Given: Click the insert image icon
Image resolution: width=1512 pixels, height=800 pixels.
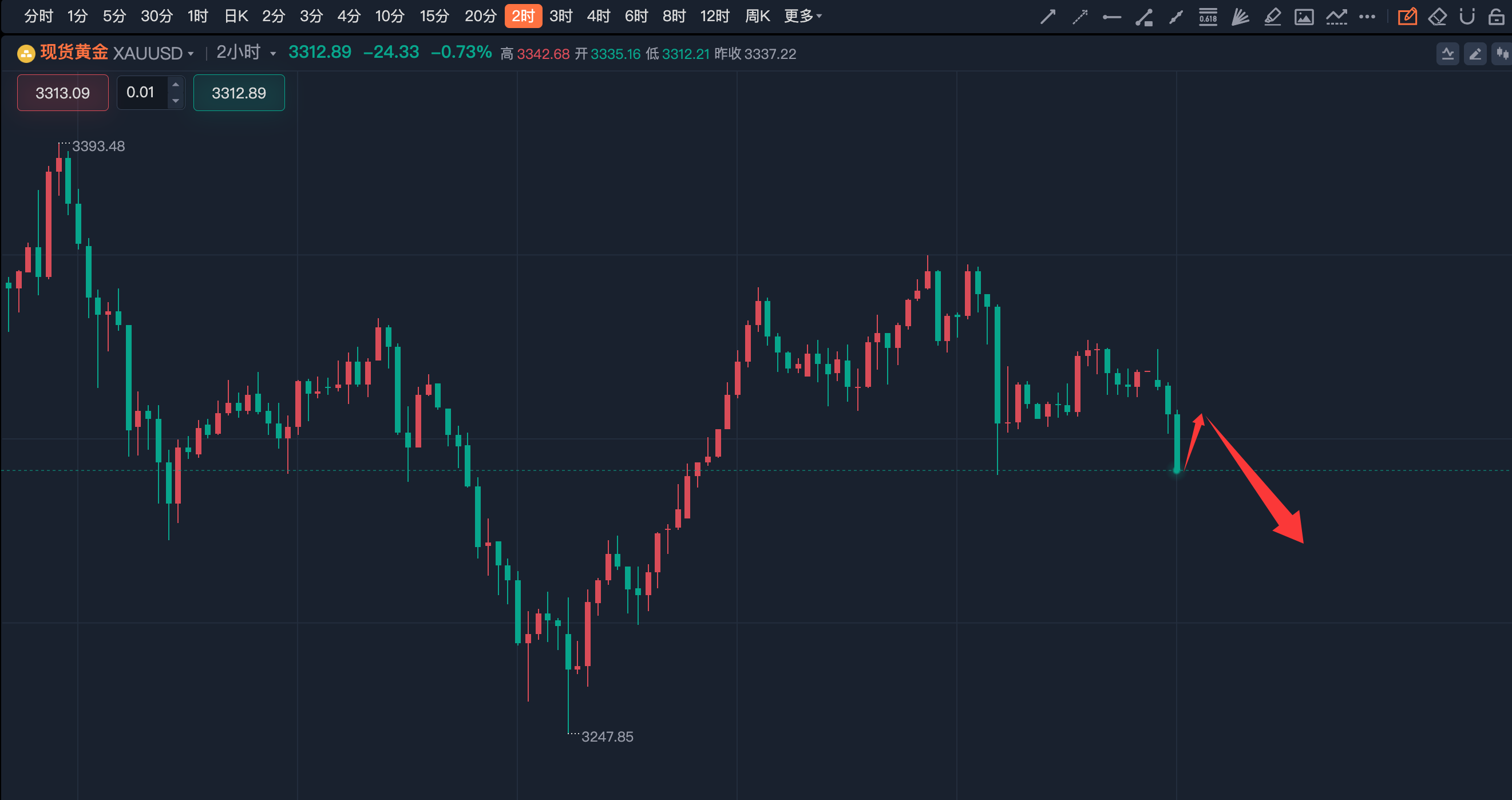Looking at the screenshot, I should click(1304, 17).
